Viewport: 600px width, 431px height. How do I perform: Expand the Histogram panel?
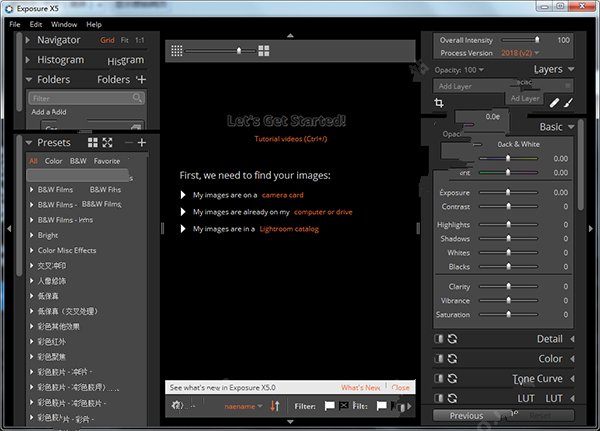coord(28,60)
